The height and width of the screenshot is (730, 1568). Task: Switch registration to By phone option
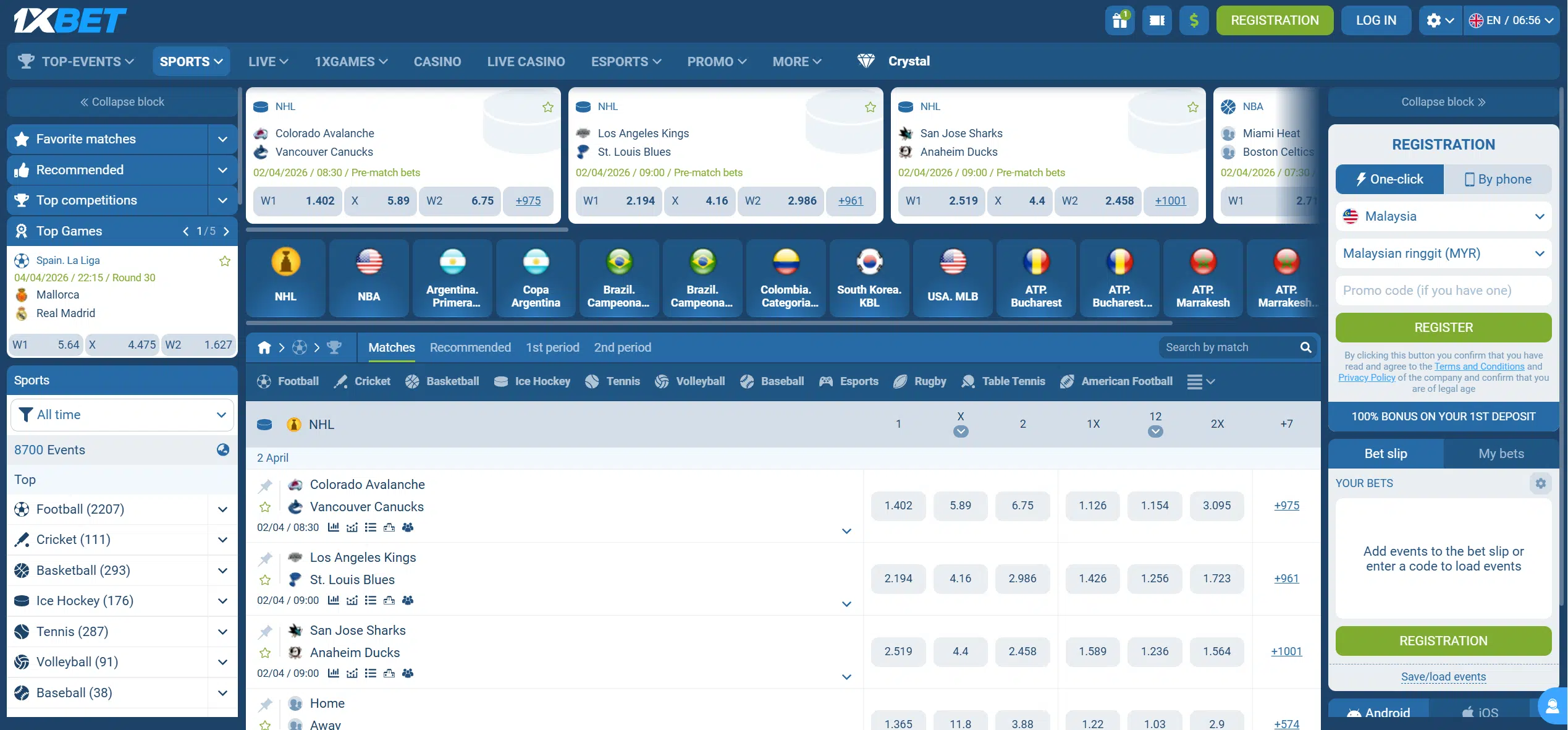(x=1498, y=179)
